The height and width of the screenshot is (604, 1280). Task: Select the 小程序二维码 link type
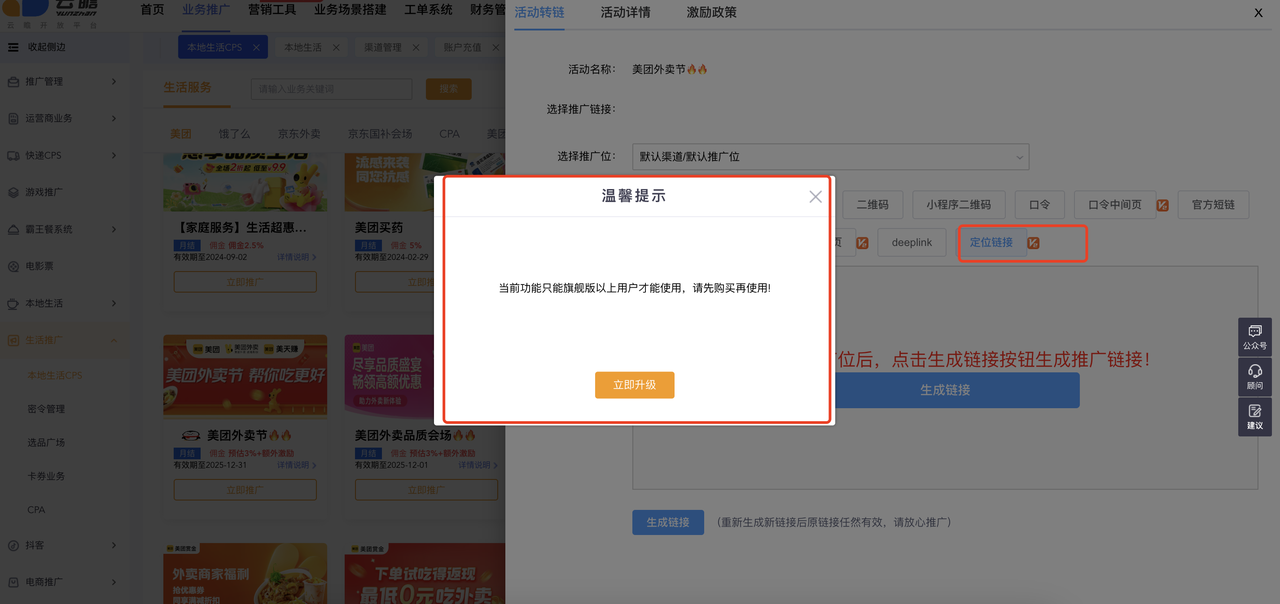point(957,205)
